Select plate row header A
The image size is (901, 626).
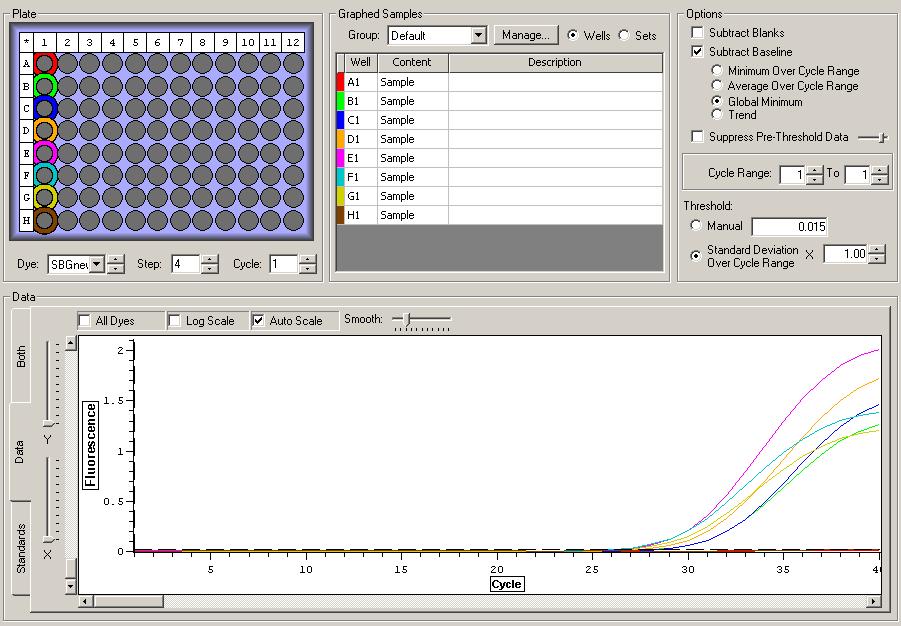[26, 63]
